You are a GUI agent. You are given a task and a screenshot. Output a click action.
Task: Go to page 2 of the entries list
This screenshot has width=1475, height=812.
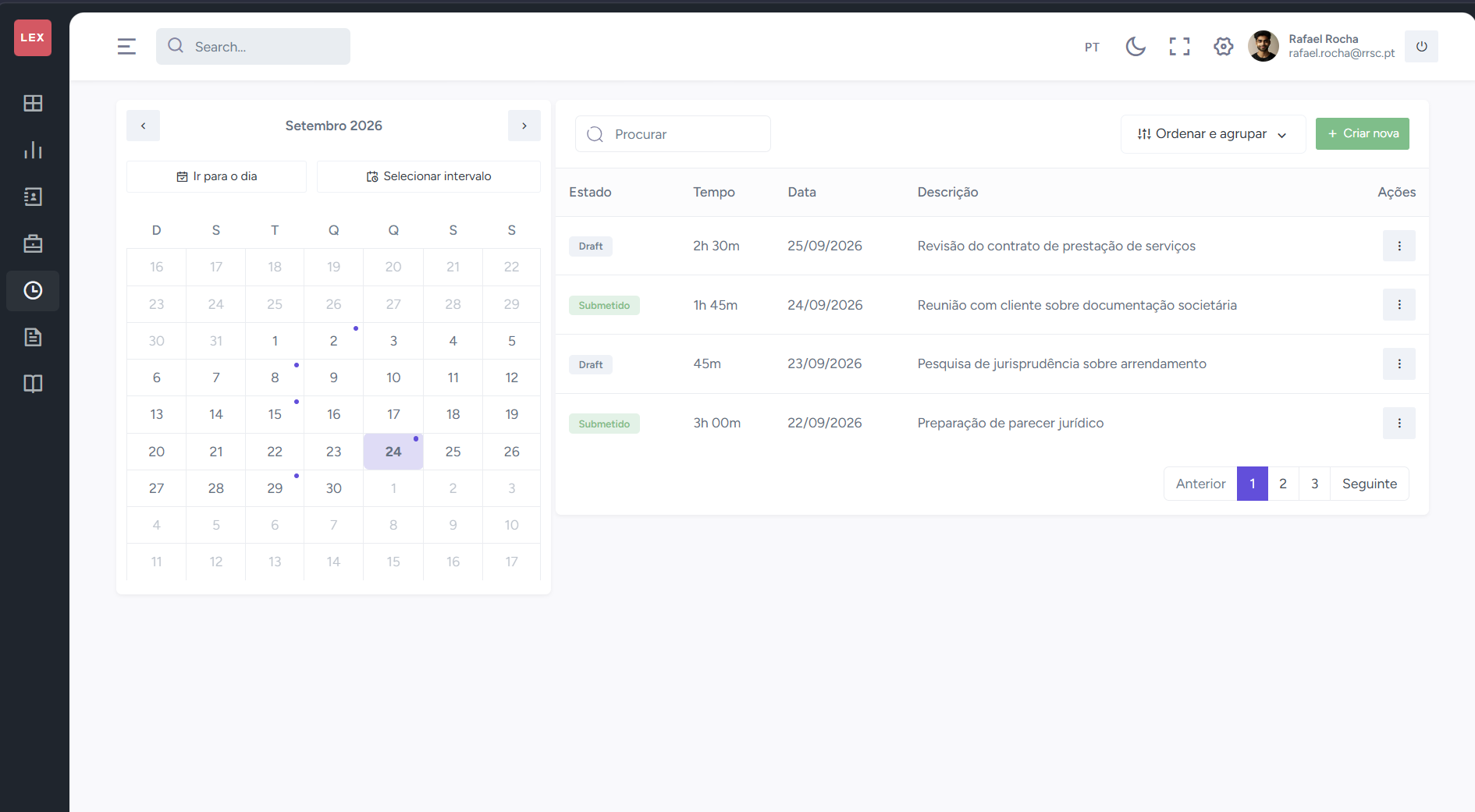pyautogui.click(x=1283, y=484)
